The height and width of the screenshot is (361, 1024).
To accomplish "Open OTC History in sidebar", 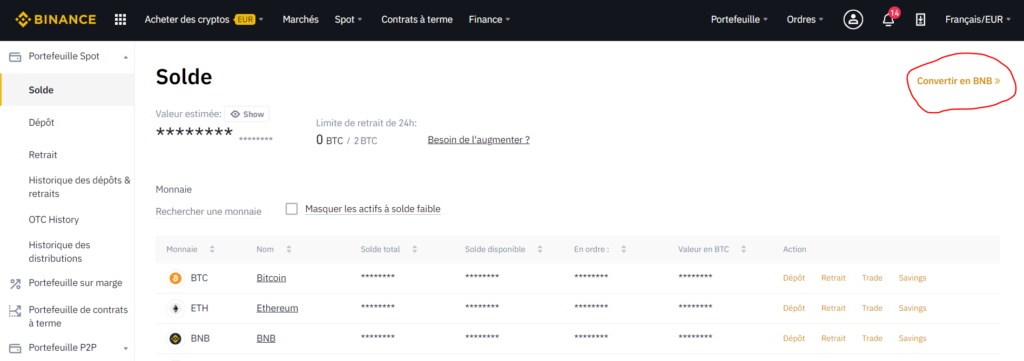I will pos(54,220).
